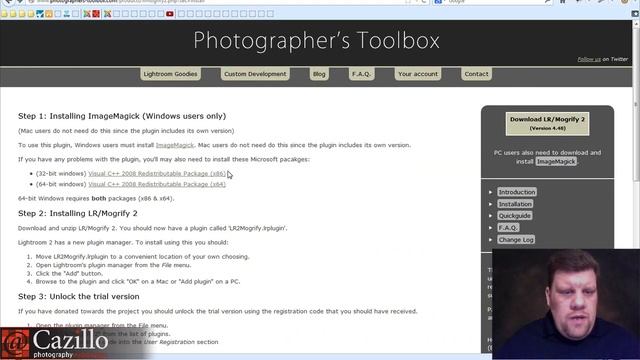This screenshot has width=640, height=360.
Task: Click the 'Step 2: Installing LR/Mogrify 2' heading
Action: (78, 213)
